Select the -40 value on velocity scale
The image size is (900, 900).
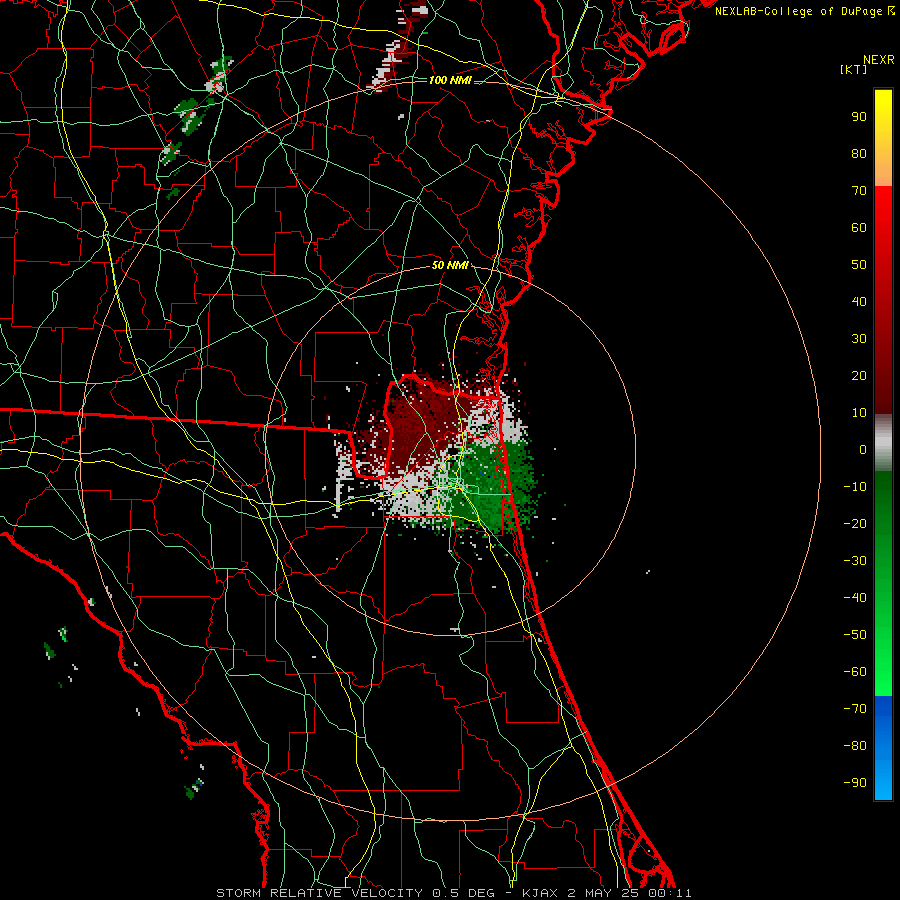855,598
